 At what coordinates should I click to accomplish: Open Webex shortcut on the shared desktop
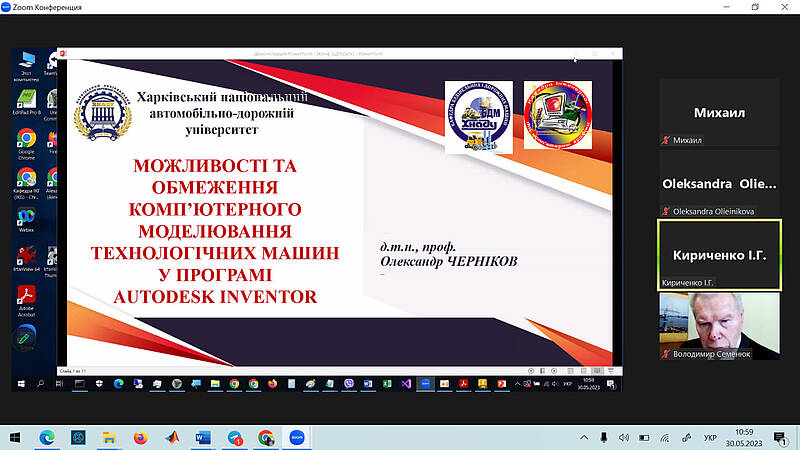(x=26, y=220)
